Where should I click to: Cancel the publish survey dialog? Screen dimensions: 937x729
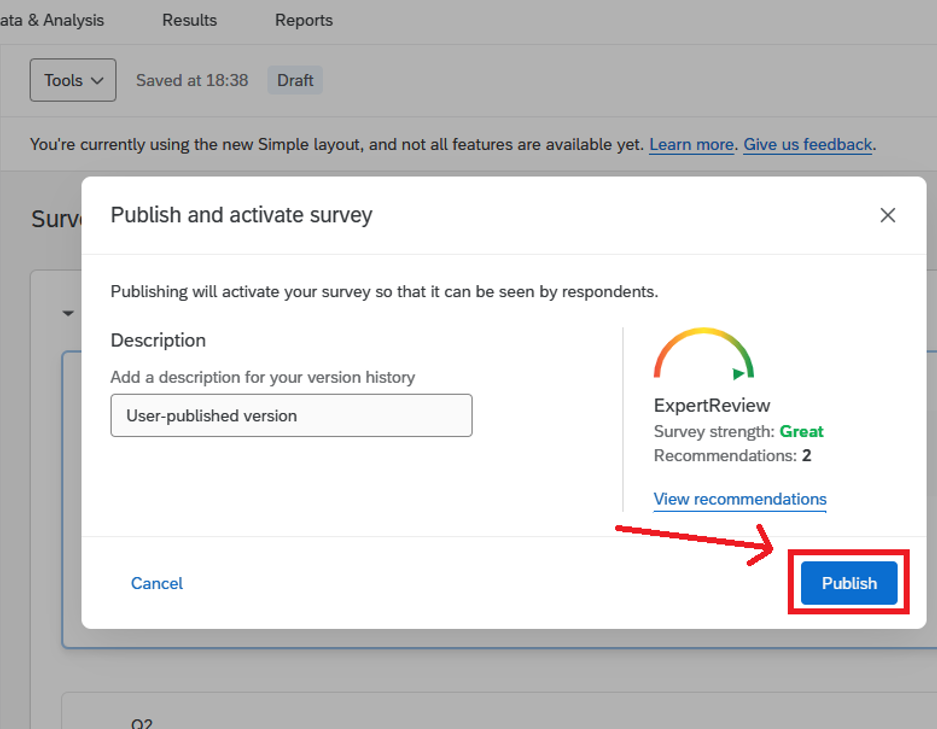tap(157, 583)
